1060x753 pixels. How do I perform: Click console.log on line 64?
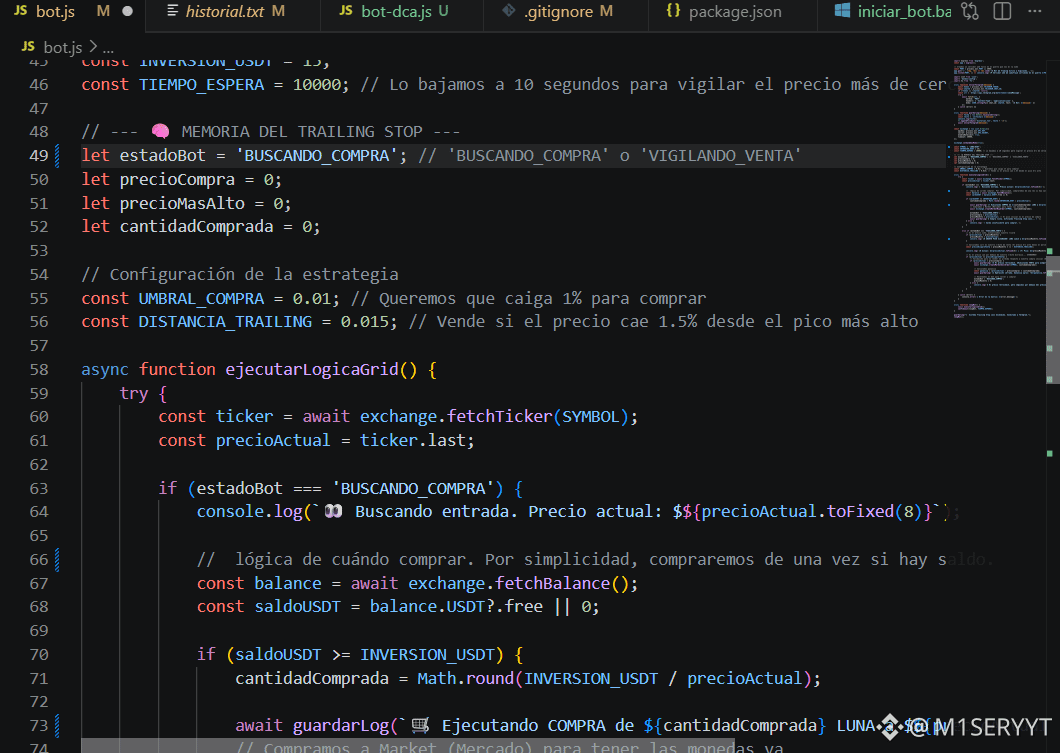tap(249, 512)
